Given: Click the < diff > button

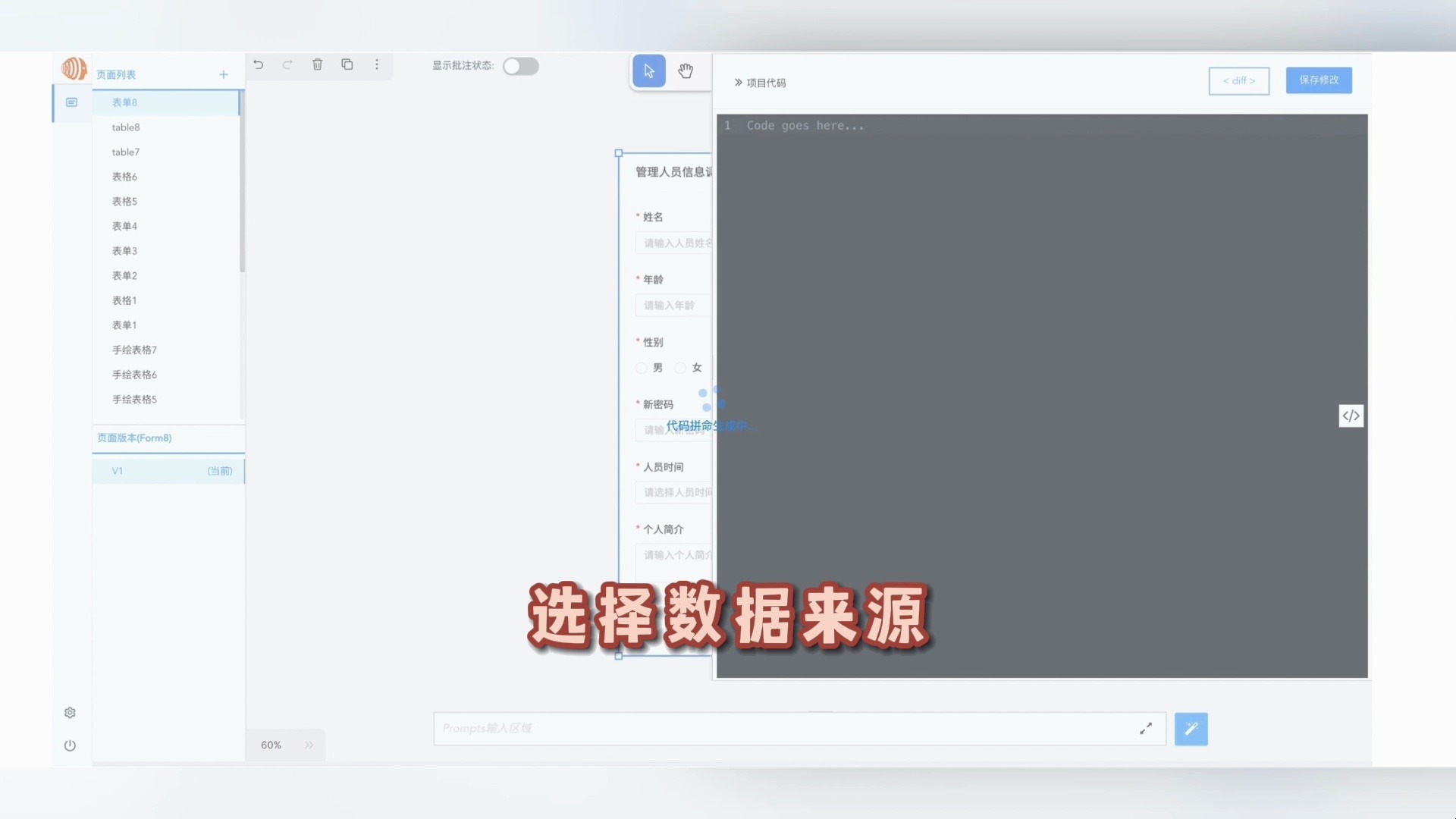Looking at the screenshot, I should click(x=1238, y=80).
